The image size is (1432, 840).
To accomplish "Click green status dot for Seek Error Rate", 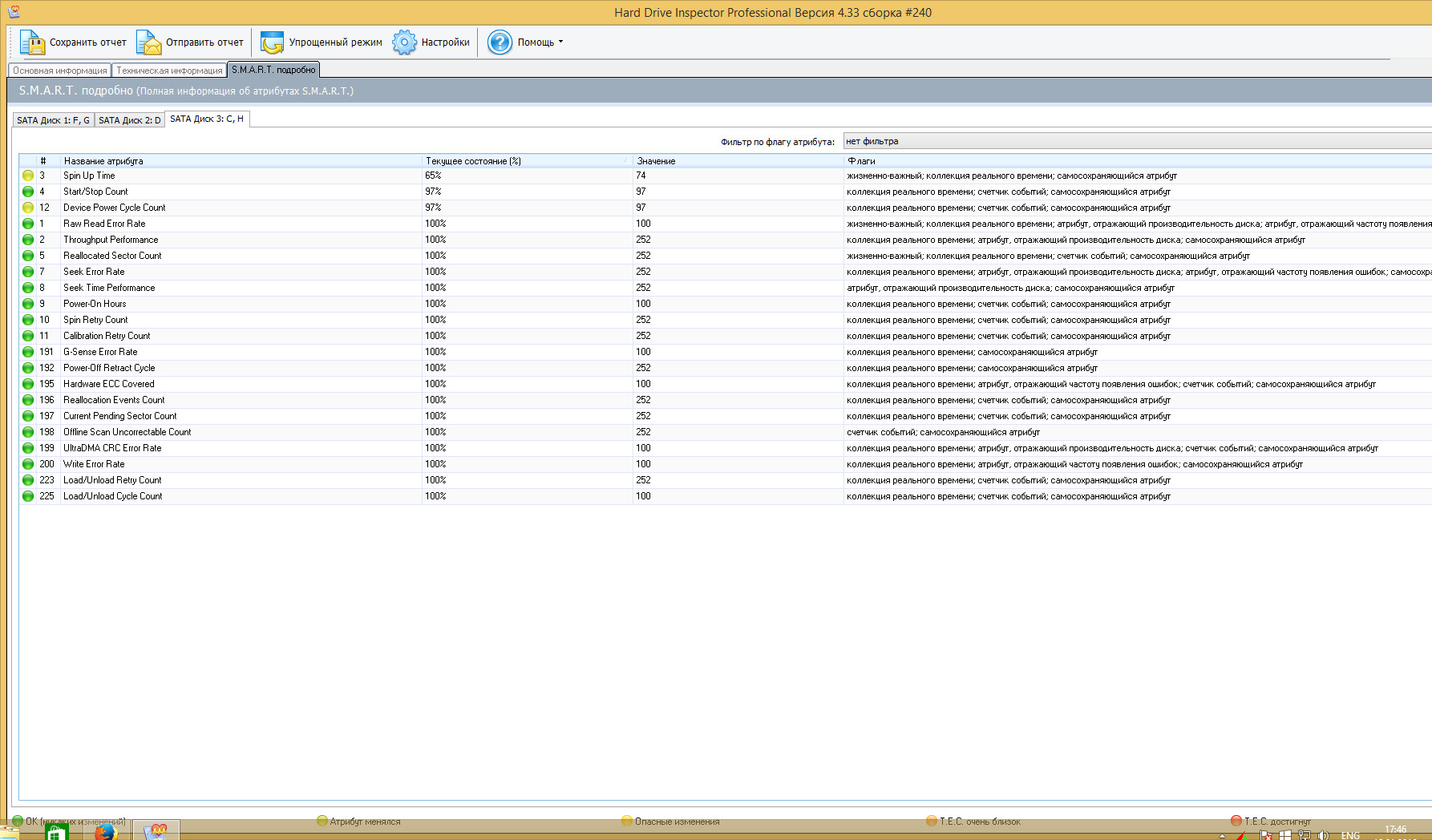I will coord(28,272).
